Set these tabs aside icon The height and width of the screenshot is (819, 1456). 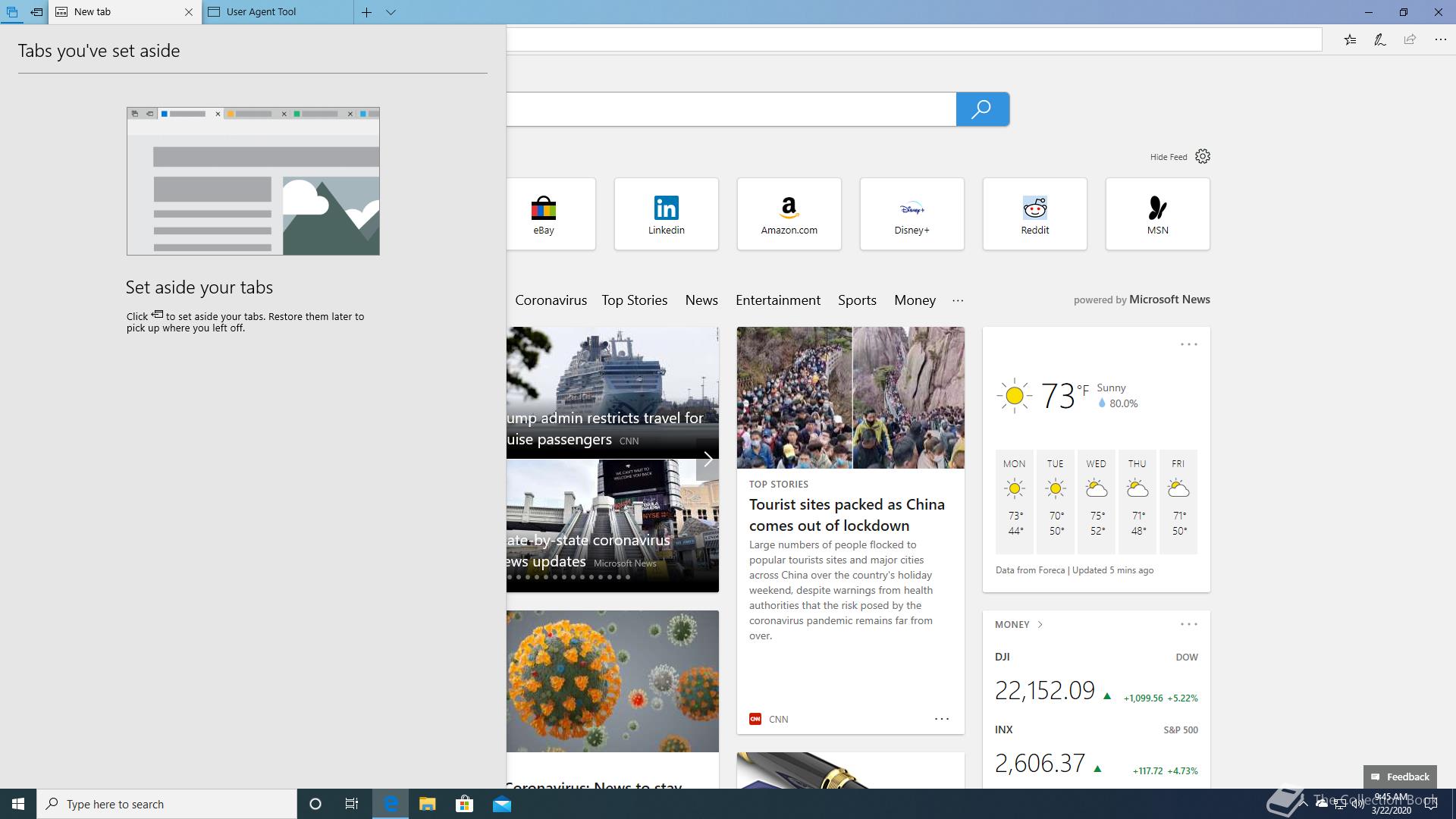pos(36,12)
